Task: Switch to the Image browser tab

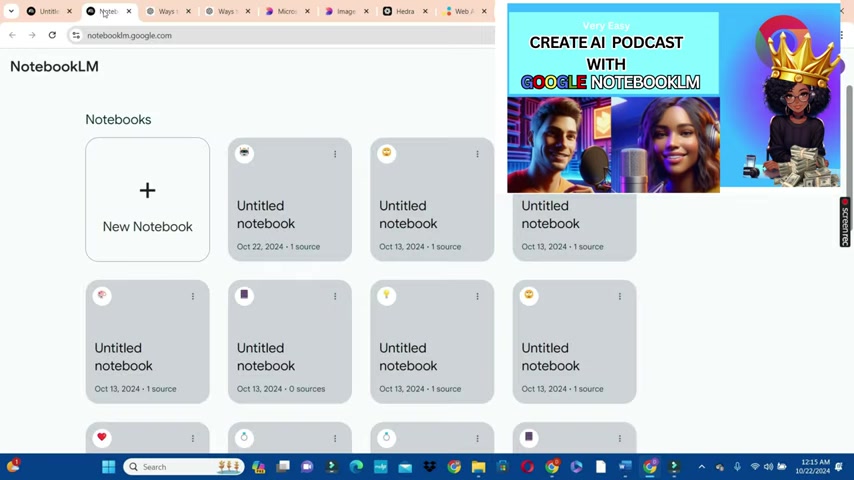Action: point(346,11)
